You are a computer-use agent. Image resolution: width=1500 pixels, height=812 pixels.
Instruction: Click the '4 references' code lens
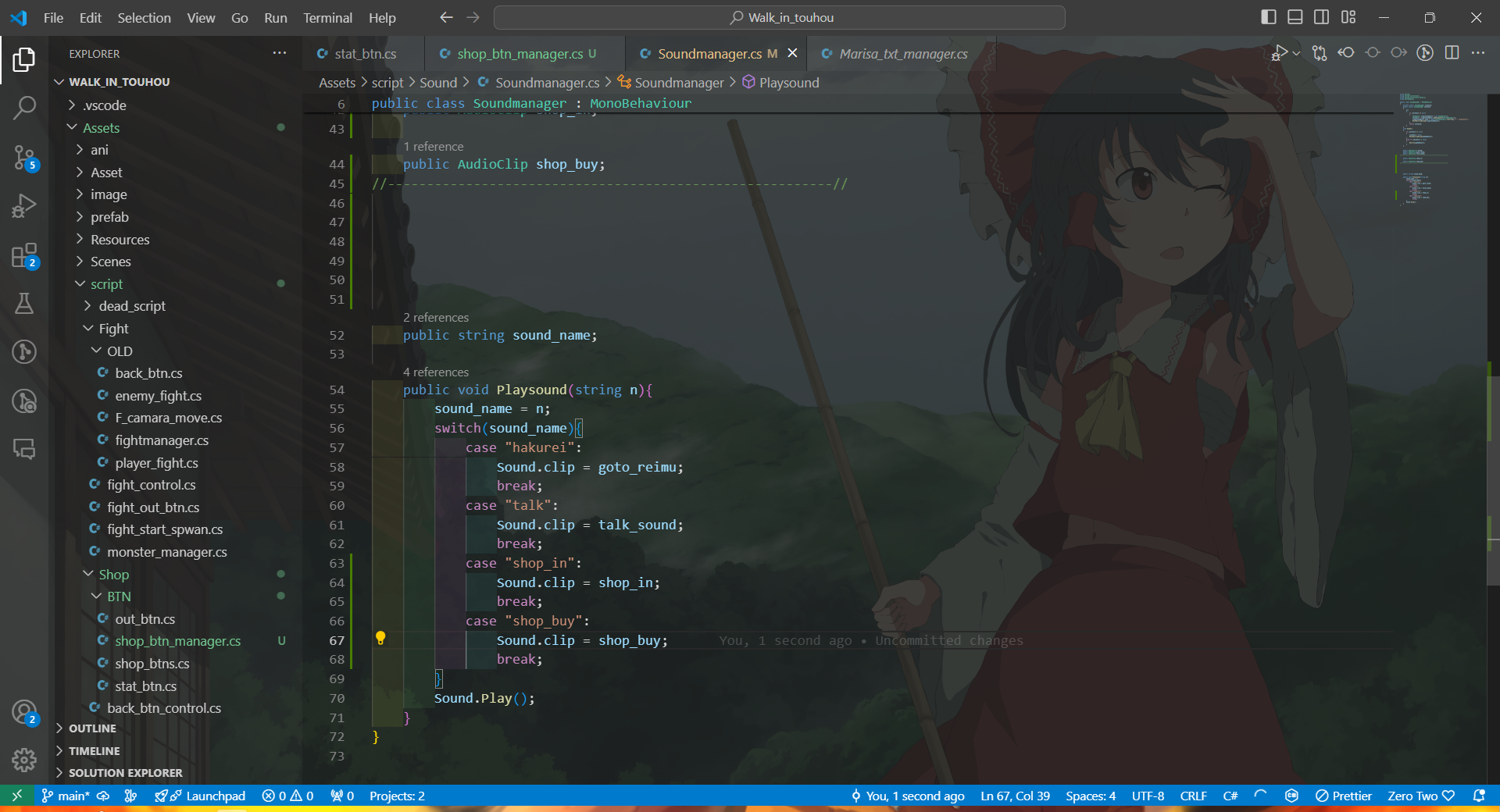coord(436,372)
